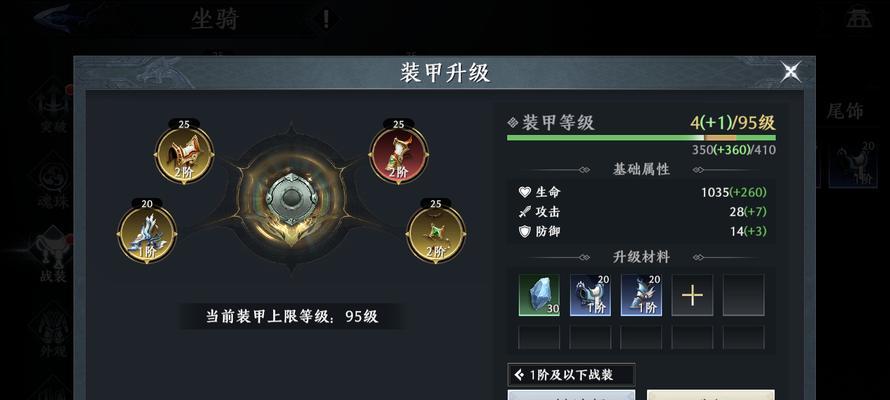Viewport: 890px width, 400px height.
Task: Open the 战装 sidebar tab
Action: point(53,257)
